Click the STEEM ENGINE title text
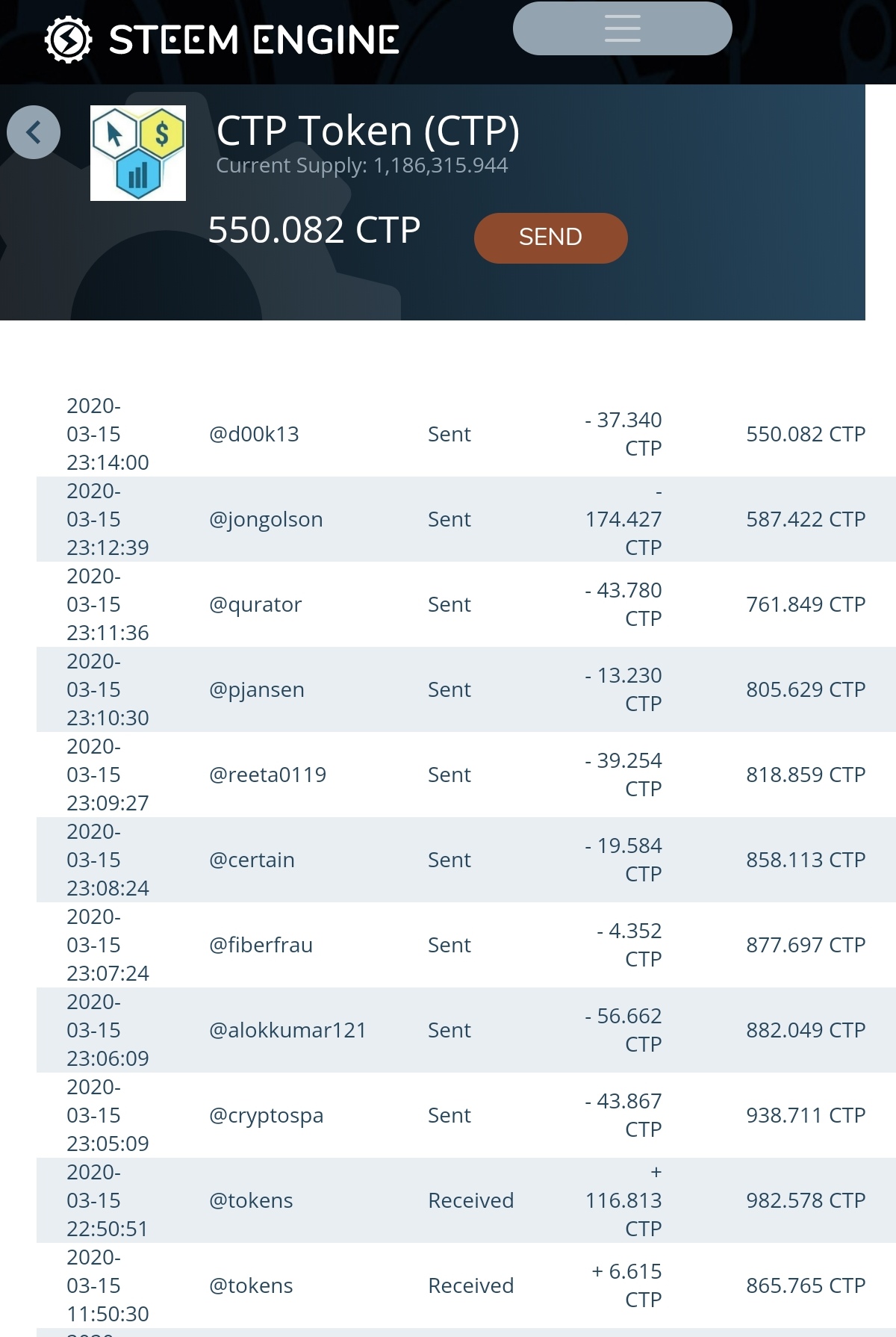896x1337 pixels. point(254,40)
